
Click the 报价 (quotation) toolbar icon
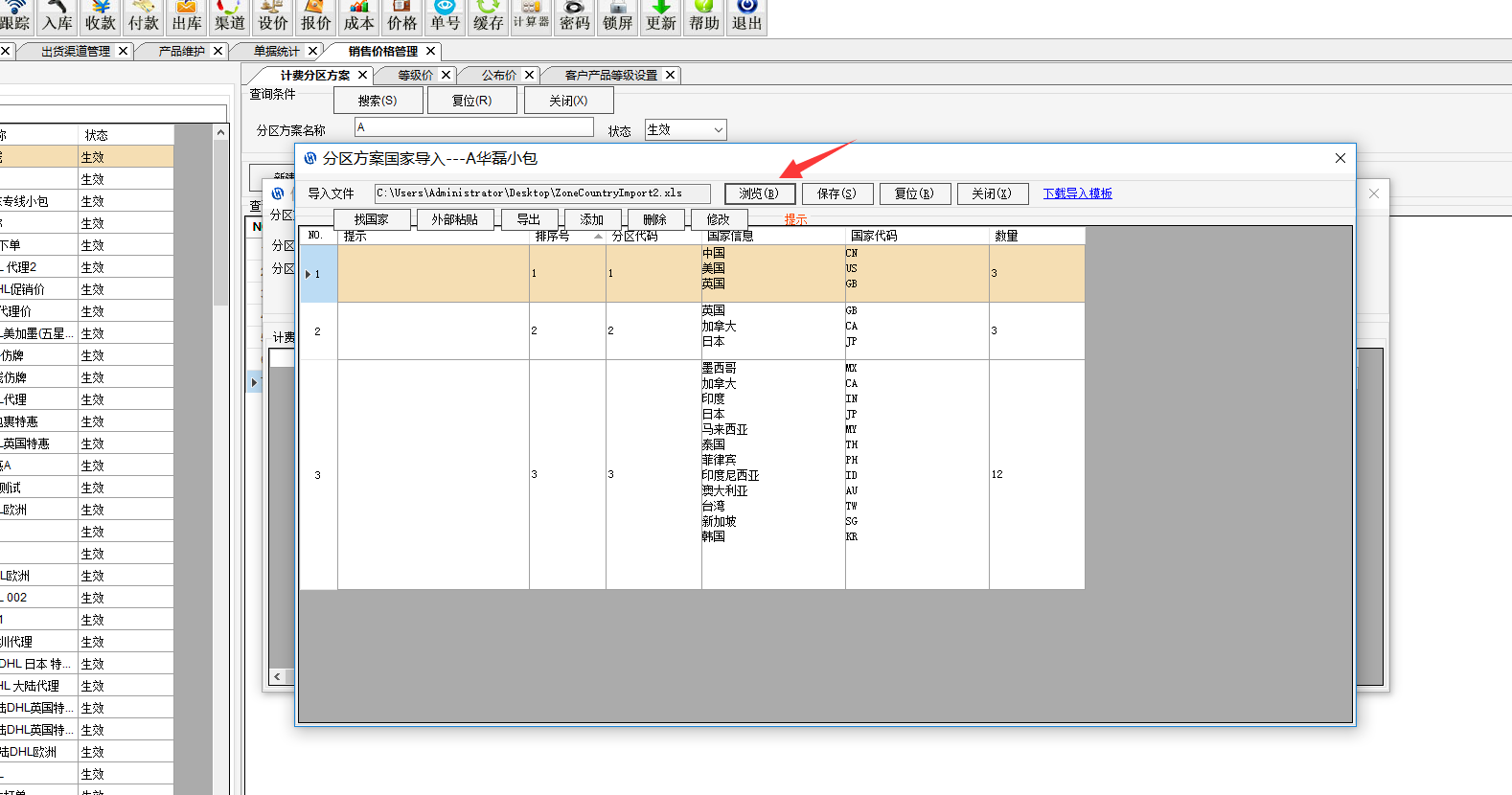[x=316, y=16]
